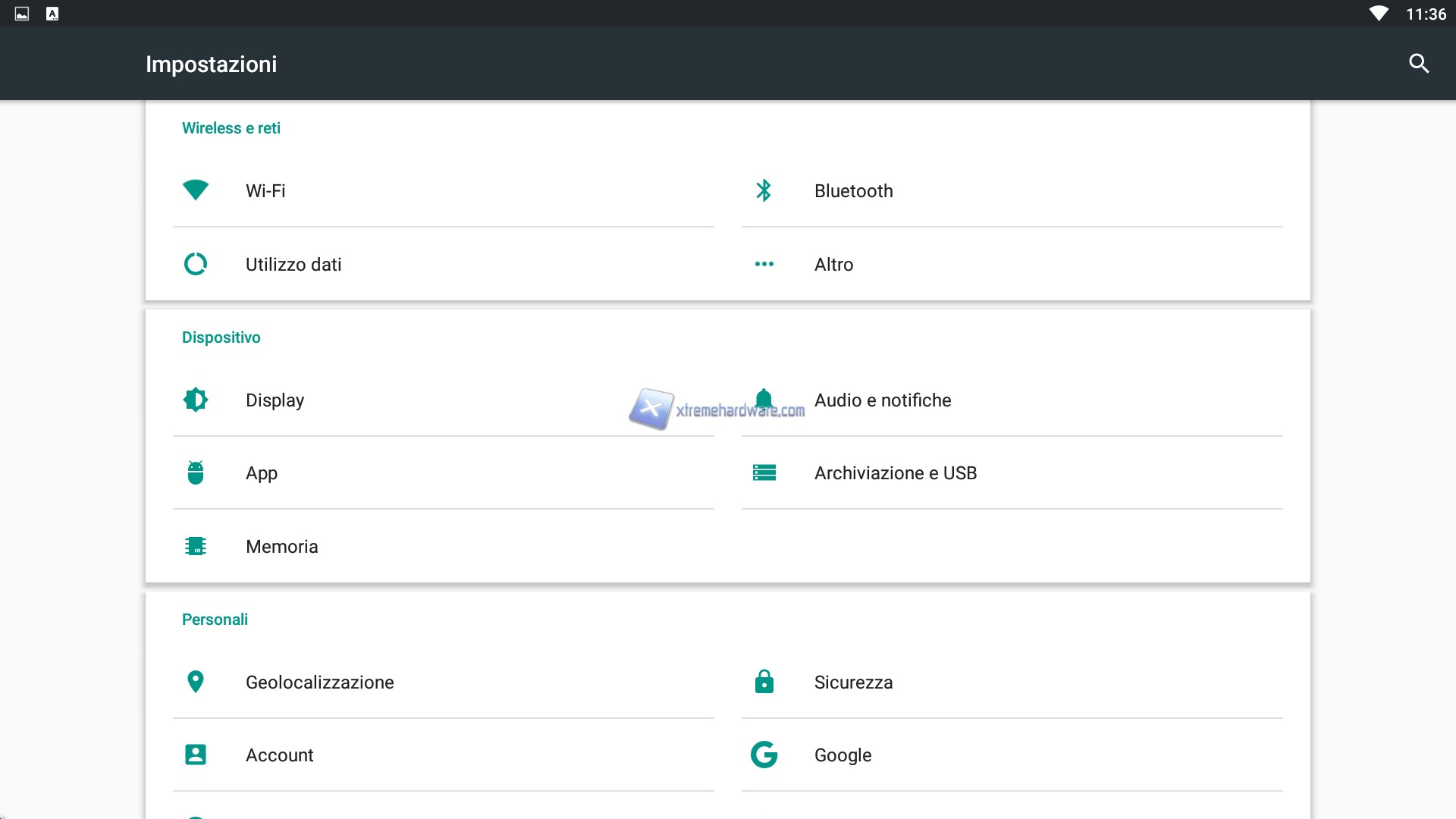This screenshot has width=1456, height=819.
Task: Tap the Wi-Fi settings icon
Action: (196, 190)
